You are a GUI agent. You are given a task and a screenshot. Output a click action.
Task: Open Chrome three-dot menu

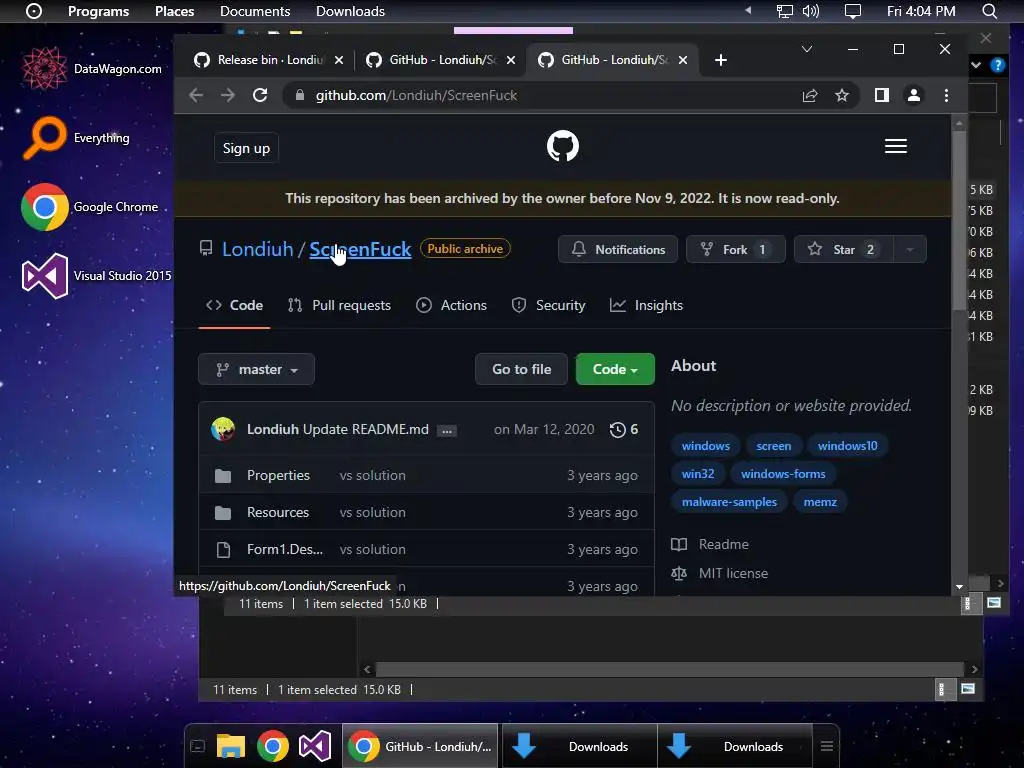tap(946, 95)
